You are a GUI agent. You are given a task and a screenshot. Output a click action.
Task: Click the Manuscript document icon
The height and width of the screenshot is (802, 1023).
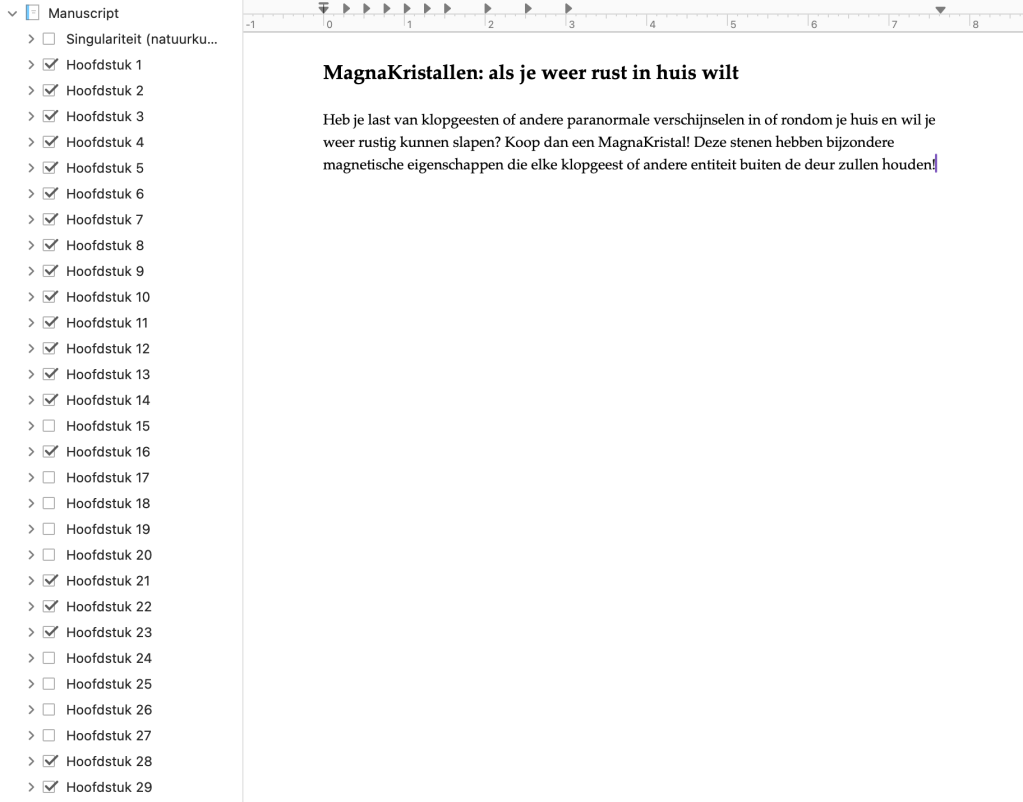tap(30, 14)
